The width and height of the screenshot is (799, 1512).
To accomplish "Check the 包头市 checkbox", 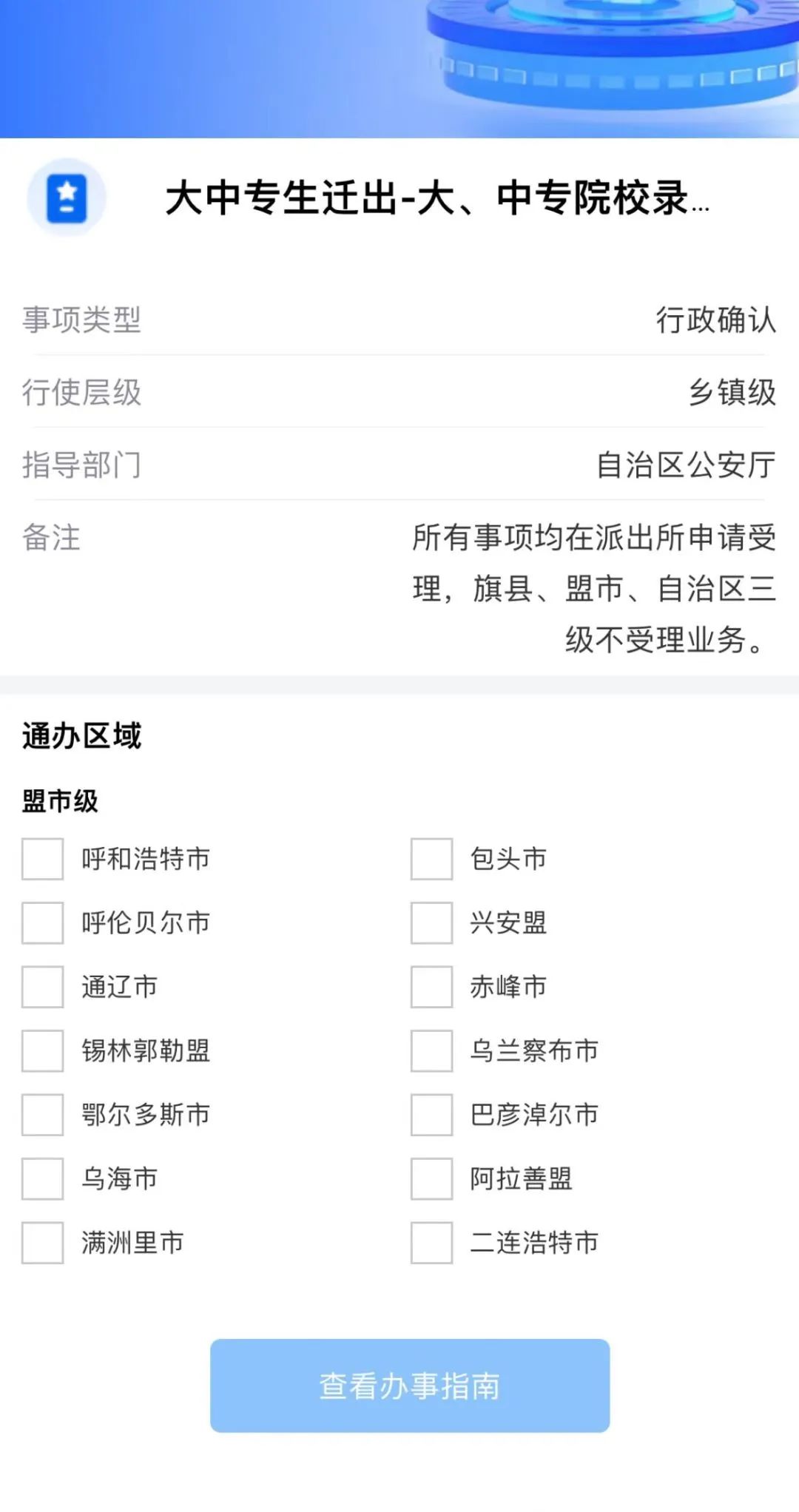I will pyautogui.click(x=431, y=858).
